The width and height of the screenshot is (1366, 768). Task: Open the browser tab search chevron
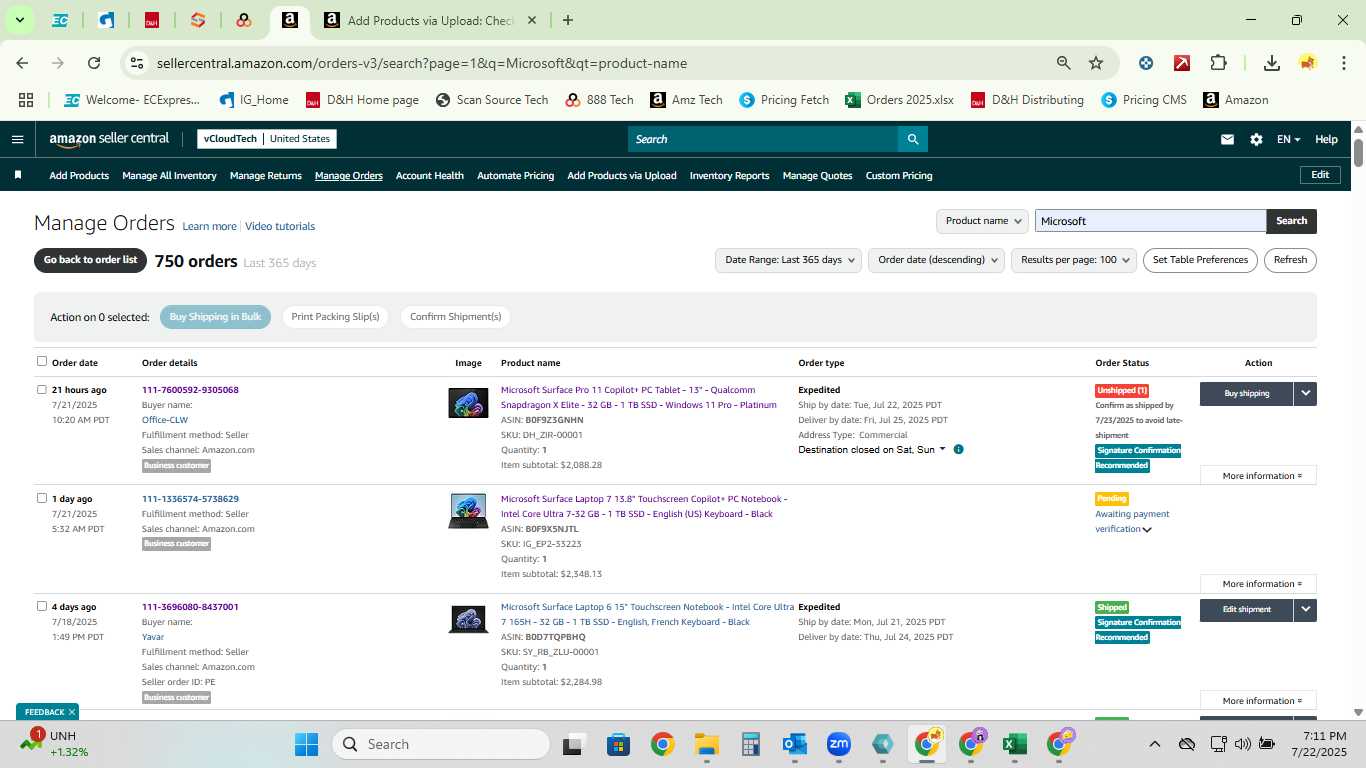tap(19, 20)
